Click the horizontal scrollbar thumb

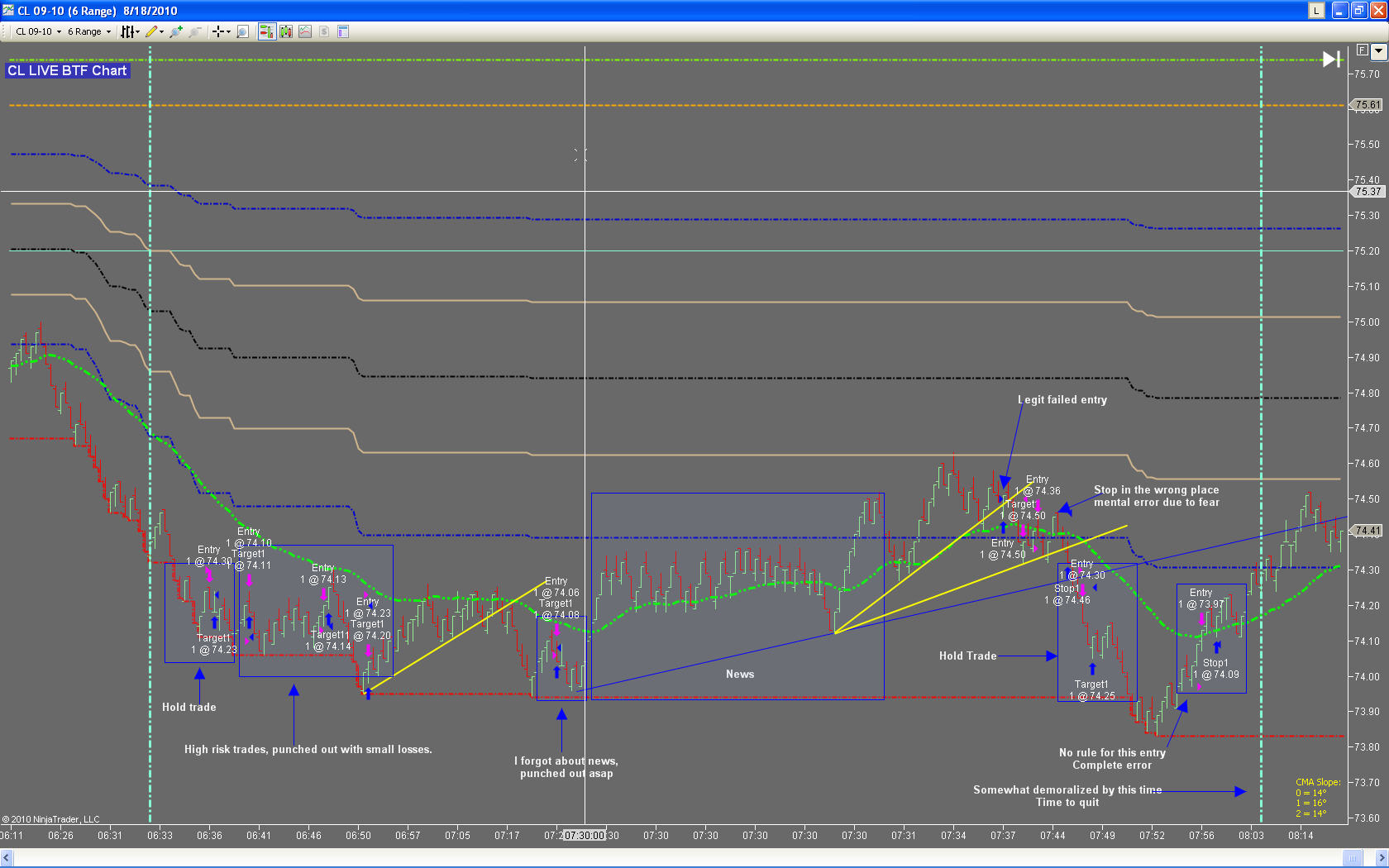1353,858
